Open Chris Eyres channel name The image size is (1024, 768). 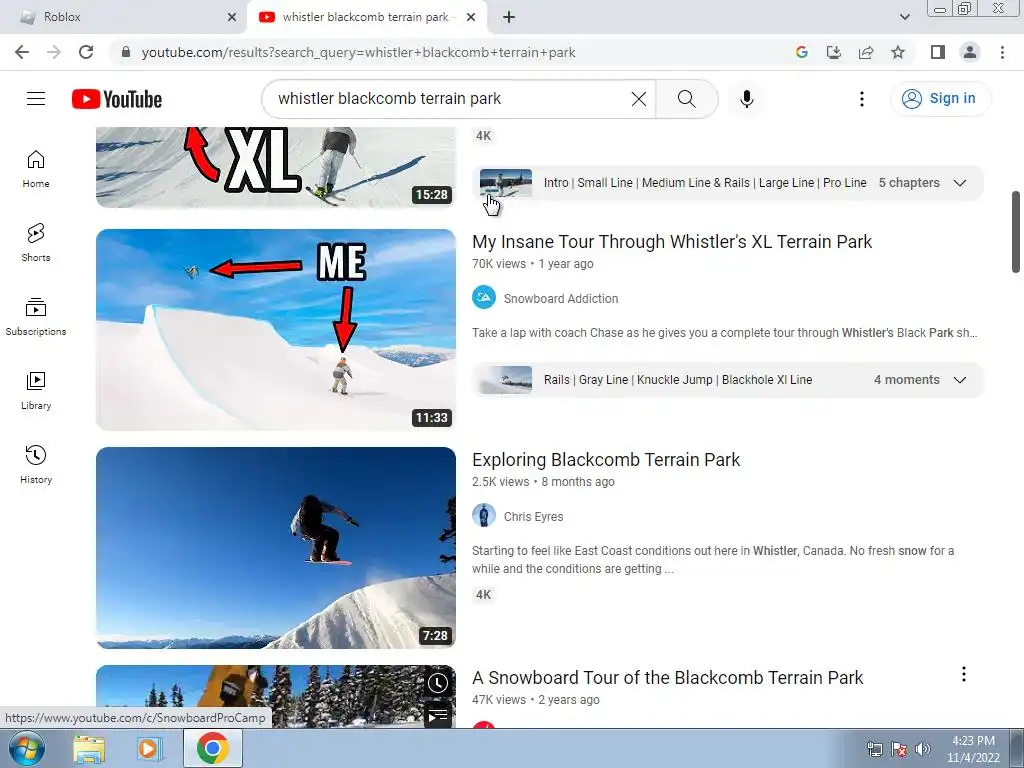coord(534,517)
